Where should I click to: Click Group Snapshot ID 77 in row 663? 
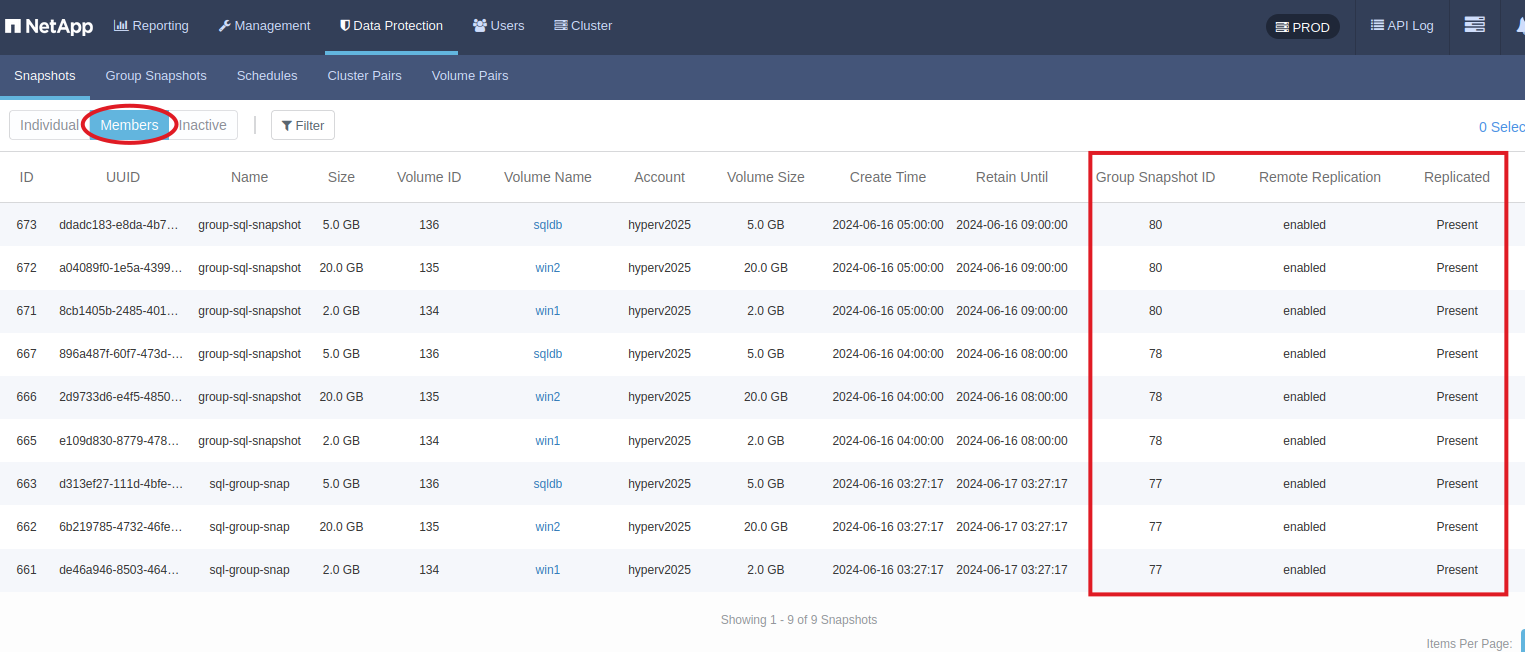[1155, 484]
